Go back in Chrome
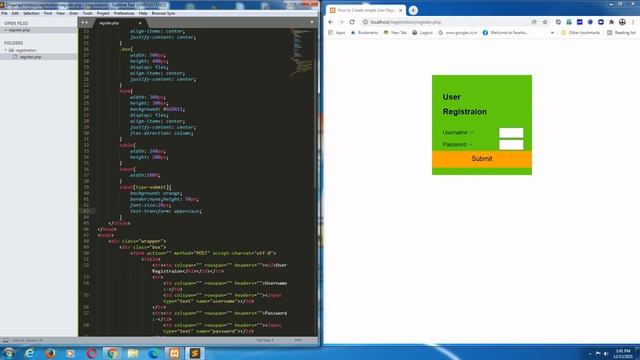Viewport: 640px width, 360px height. tap(331, 22)
